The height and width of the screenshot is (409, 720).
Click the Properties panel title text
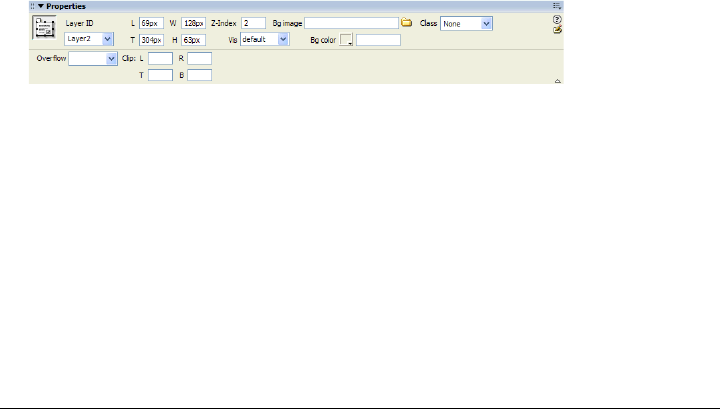click(x=66, y=6)
